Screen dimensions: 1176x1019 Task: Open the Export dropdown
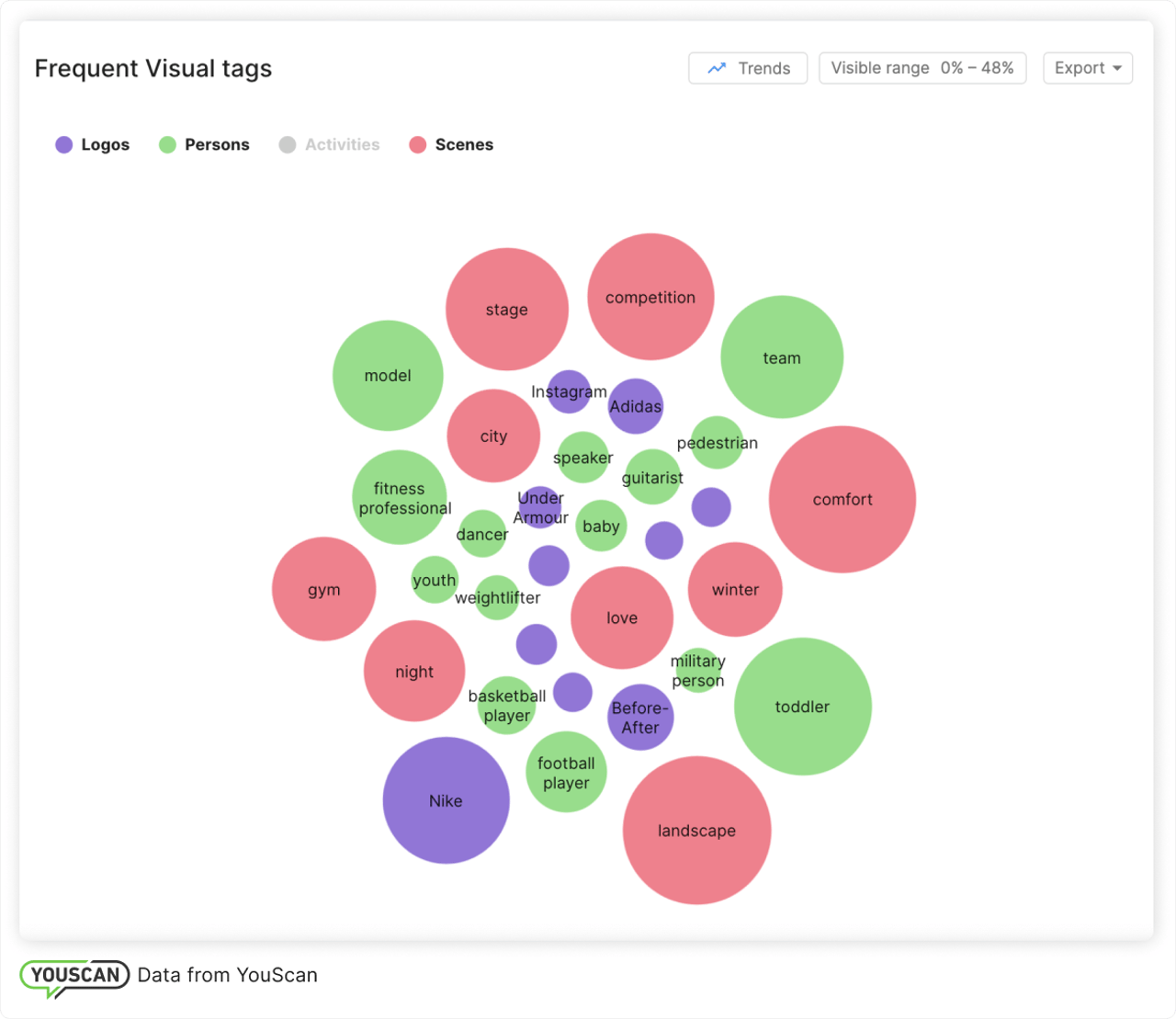[1087, 68]
